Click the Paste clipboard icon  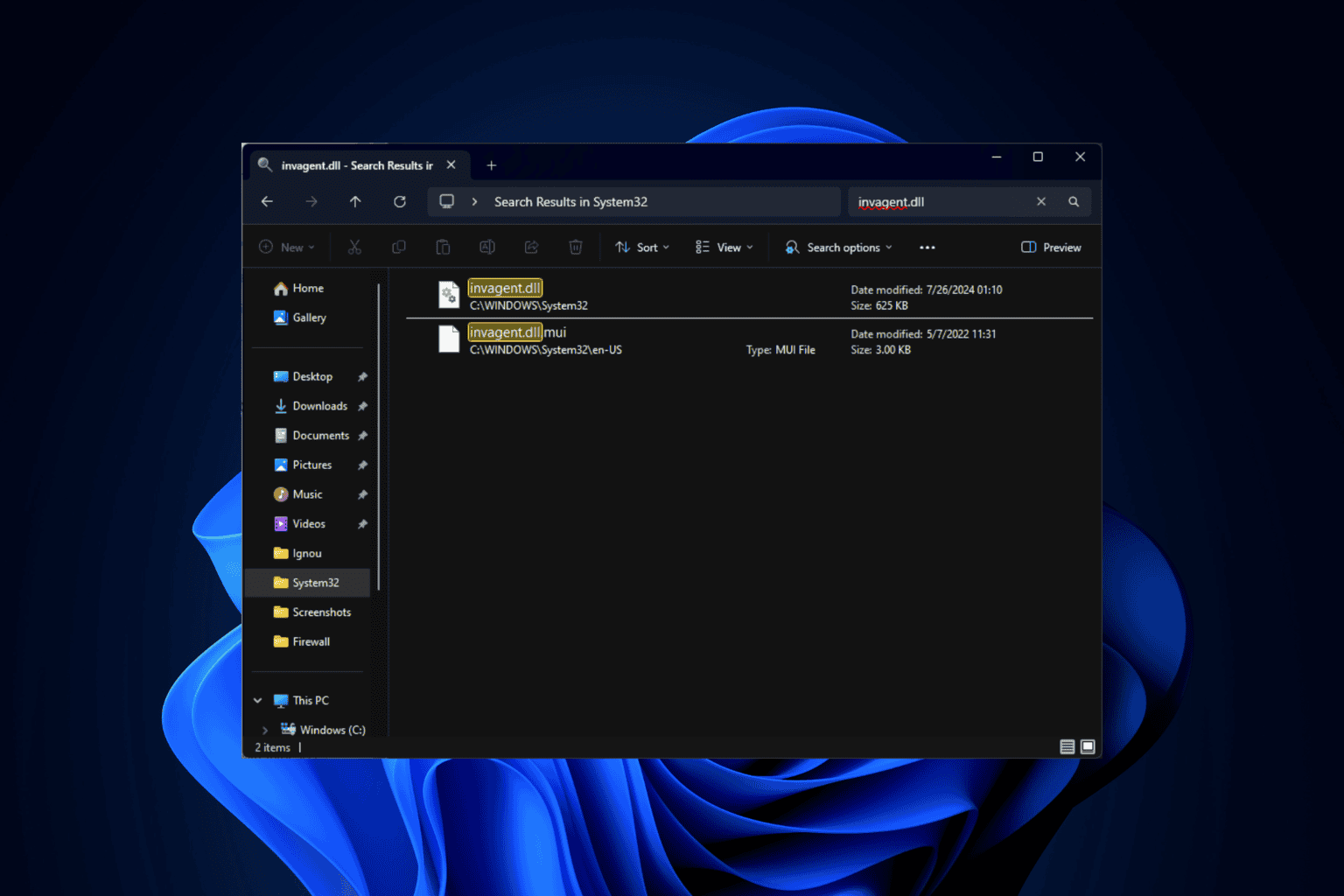tap(443, 248)
